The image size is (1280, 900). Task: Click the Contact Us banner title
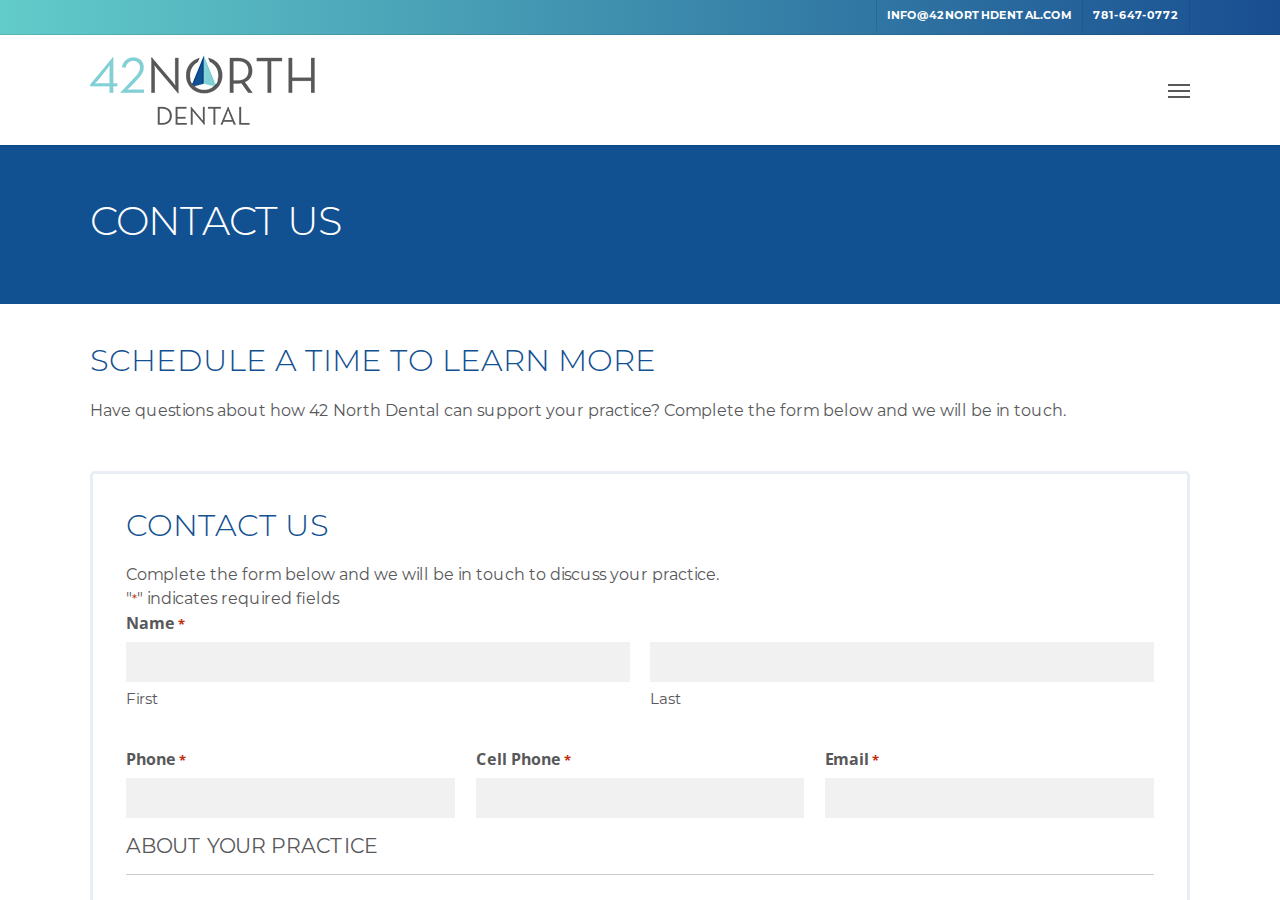(216, 221)
